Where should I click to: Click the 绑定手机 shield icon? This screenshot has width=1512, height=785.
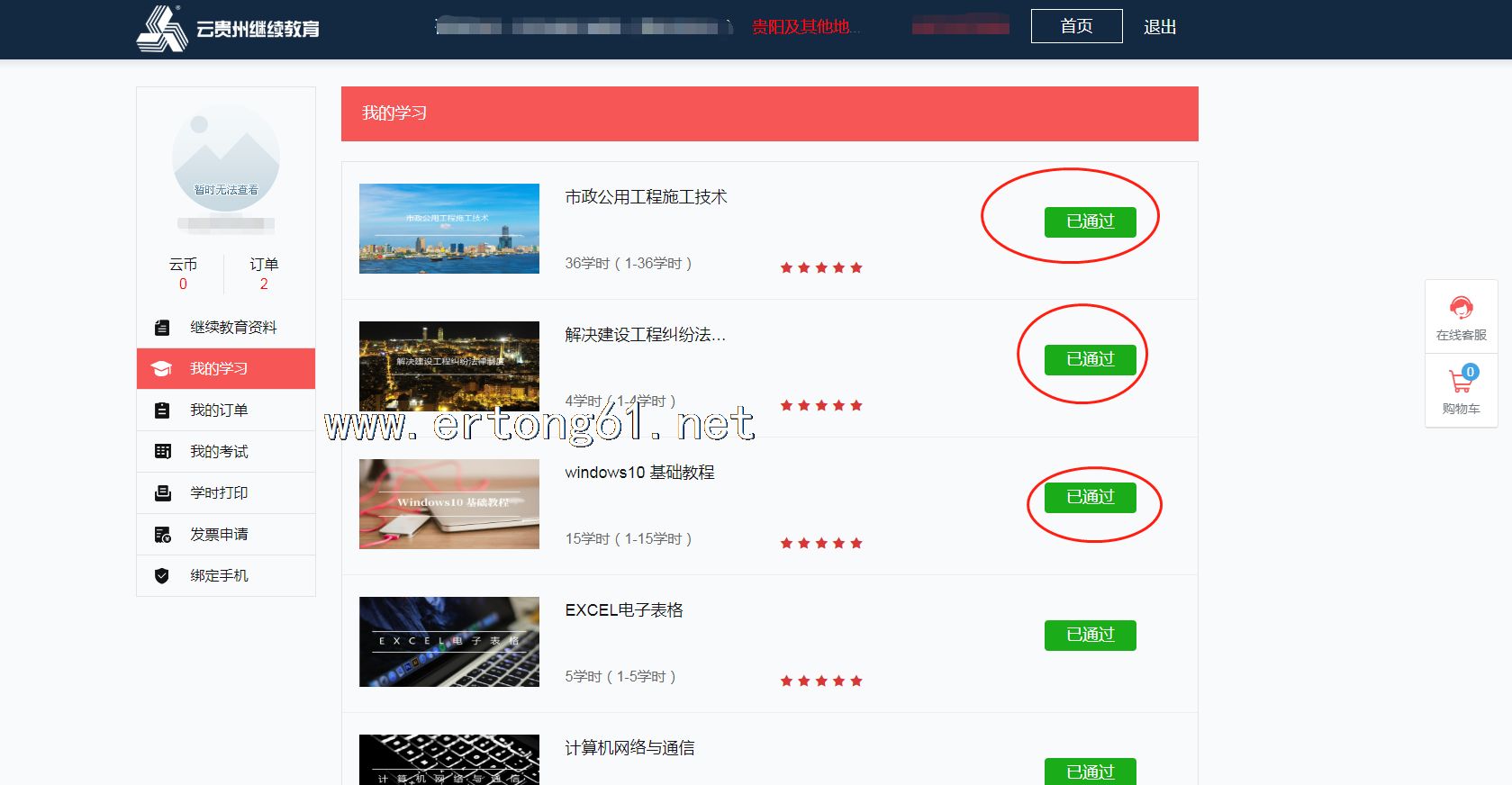tap(162, 576)
